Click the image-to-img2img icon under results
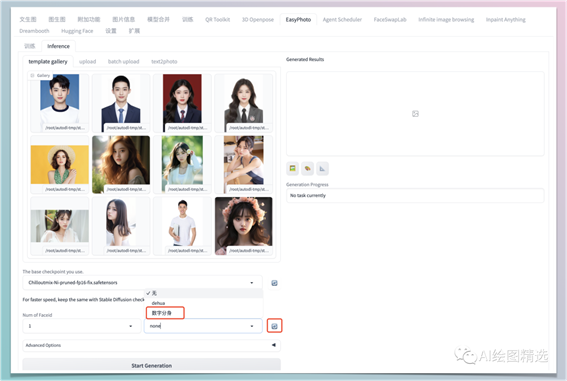Image resolution: width=567 pixels, height=381 pixels. [x=293, y=168]
